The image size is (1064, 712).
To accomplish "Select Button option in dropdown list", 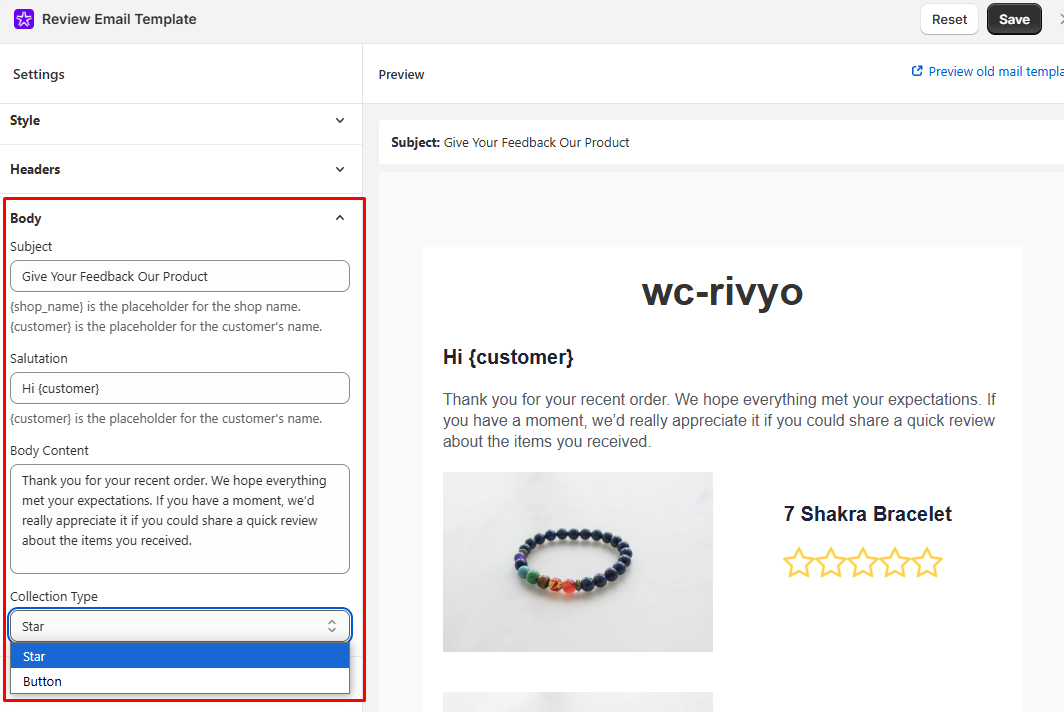I will click(180, 681).
